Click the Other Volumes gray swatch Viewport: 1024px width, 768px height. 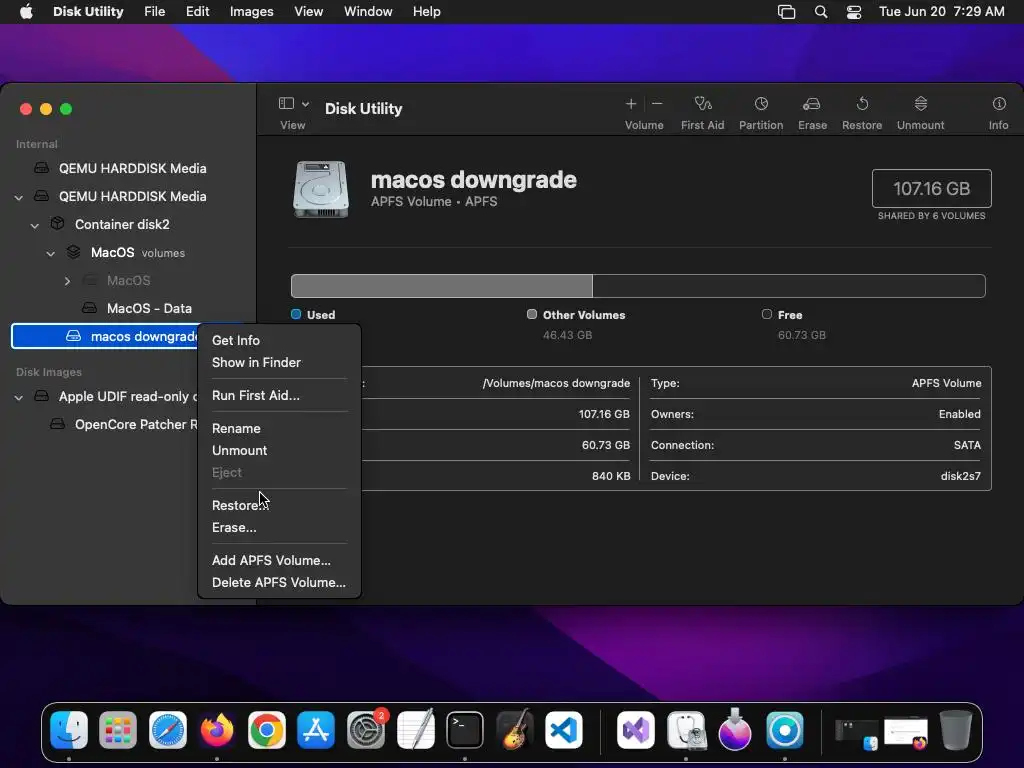[532, 314]
